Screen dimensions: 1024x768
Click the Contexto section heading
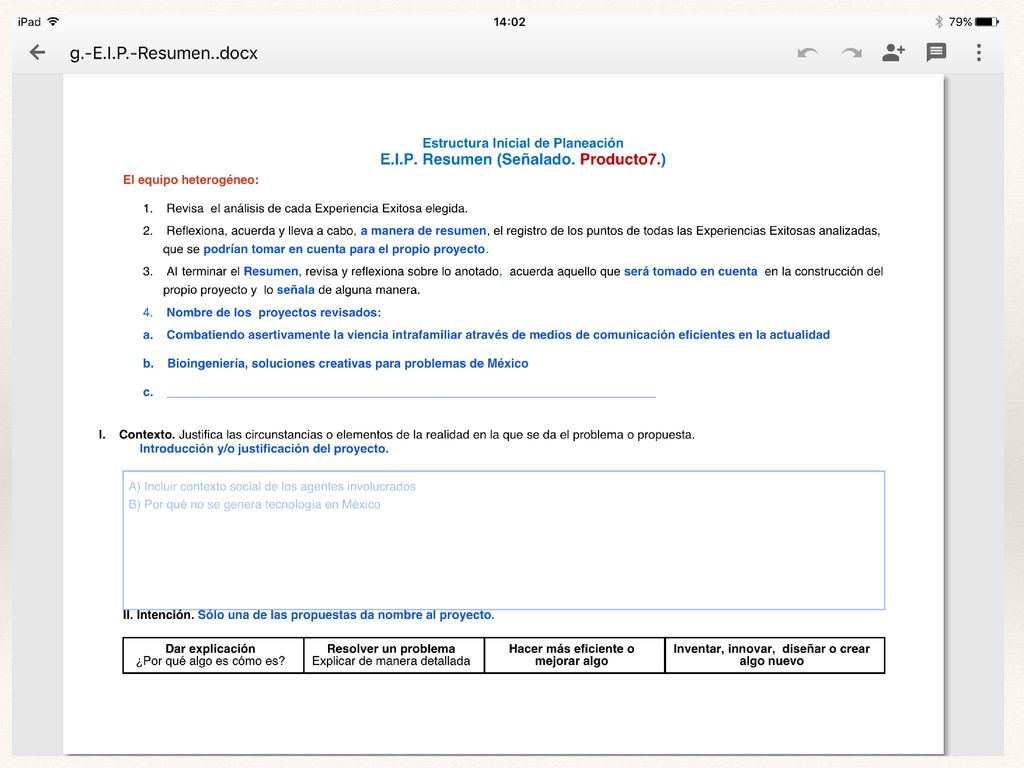click(146, 434)
